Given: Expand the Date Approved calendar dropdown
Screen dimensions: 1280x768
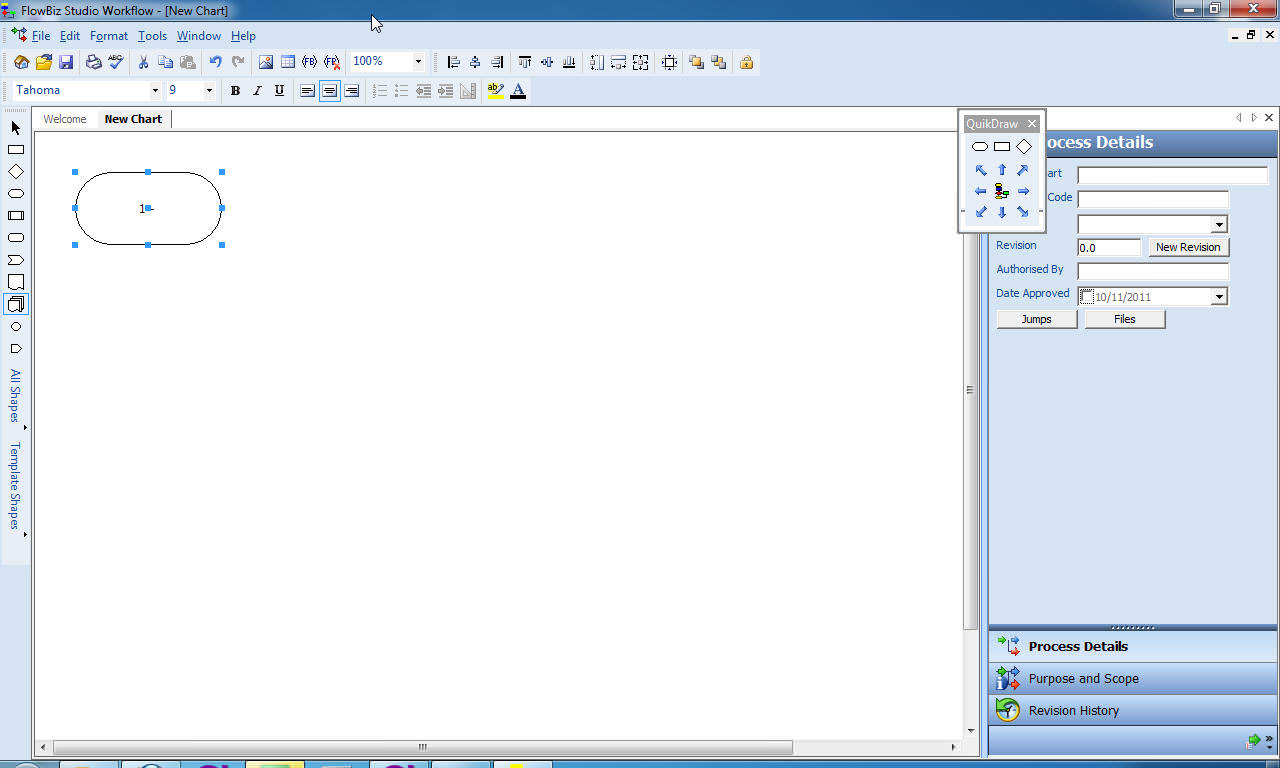Looking at the screenshot, I should click(1219, 297).
